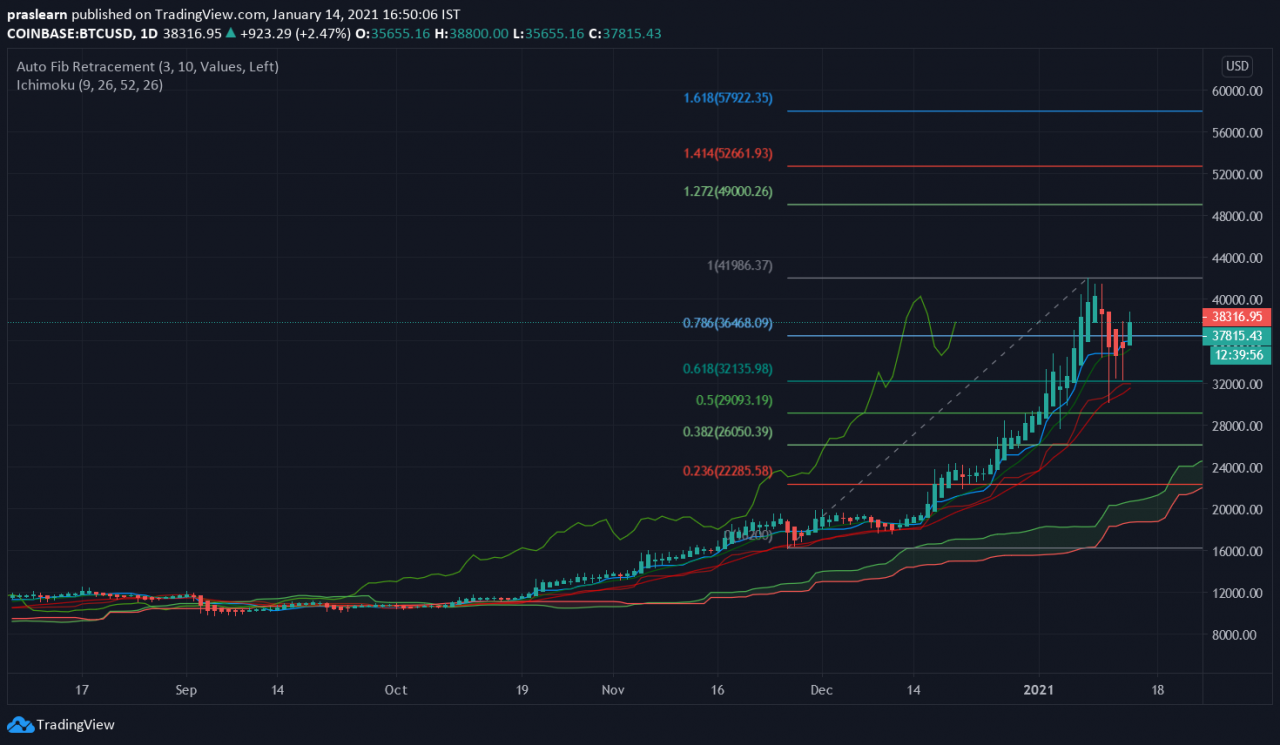Click the TradingView logo icon

click(19, 724)
